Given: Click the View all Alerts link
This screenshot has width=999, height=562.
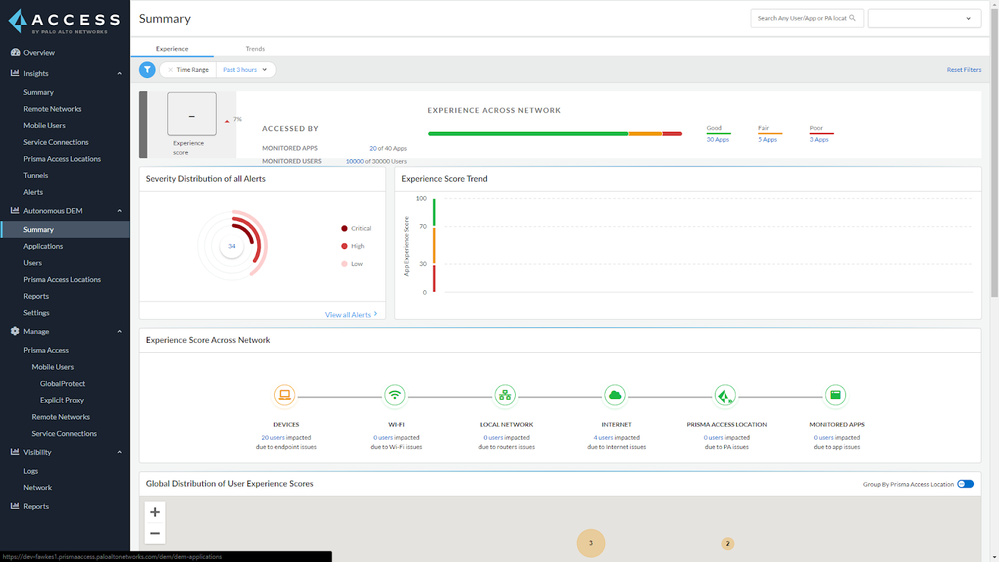Looking at the screenshot, I should [x=350, y=315].
